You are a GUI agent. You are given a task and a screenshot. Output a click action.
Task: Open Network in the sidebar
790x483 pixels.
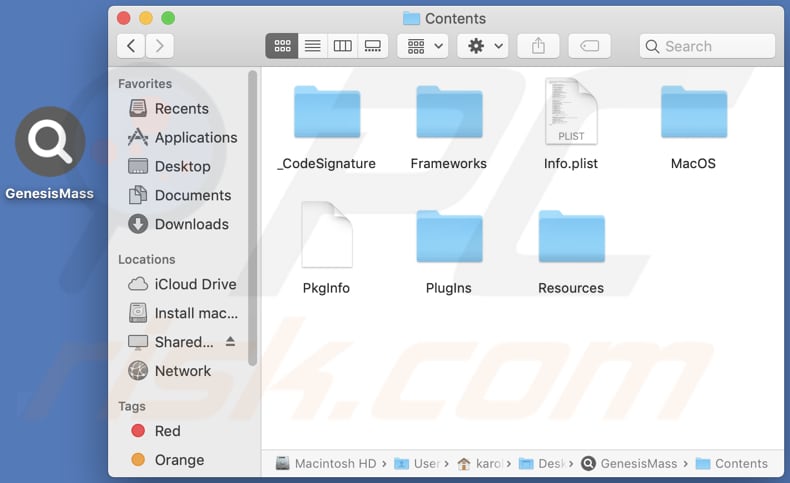(x=169, y=371)
